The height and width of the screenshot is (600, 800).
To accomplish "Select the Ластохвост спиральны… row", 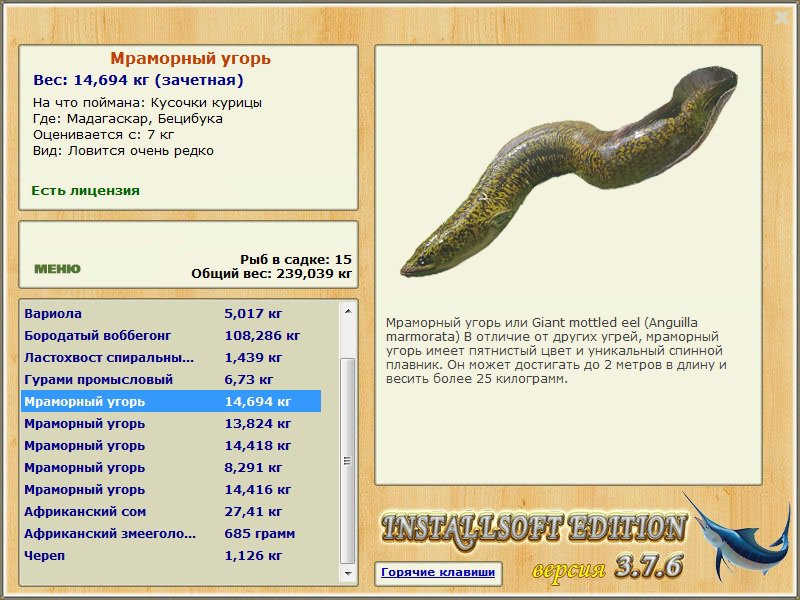I will tap(171, 357).
